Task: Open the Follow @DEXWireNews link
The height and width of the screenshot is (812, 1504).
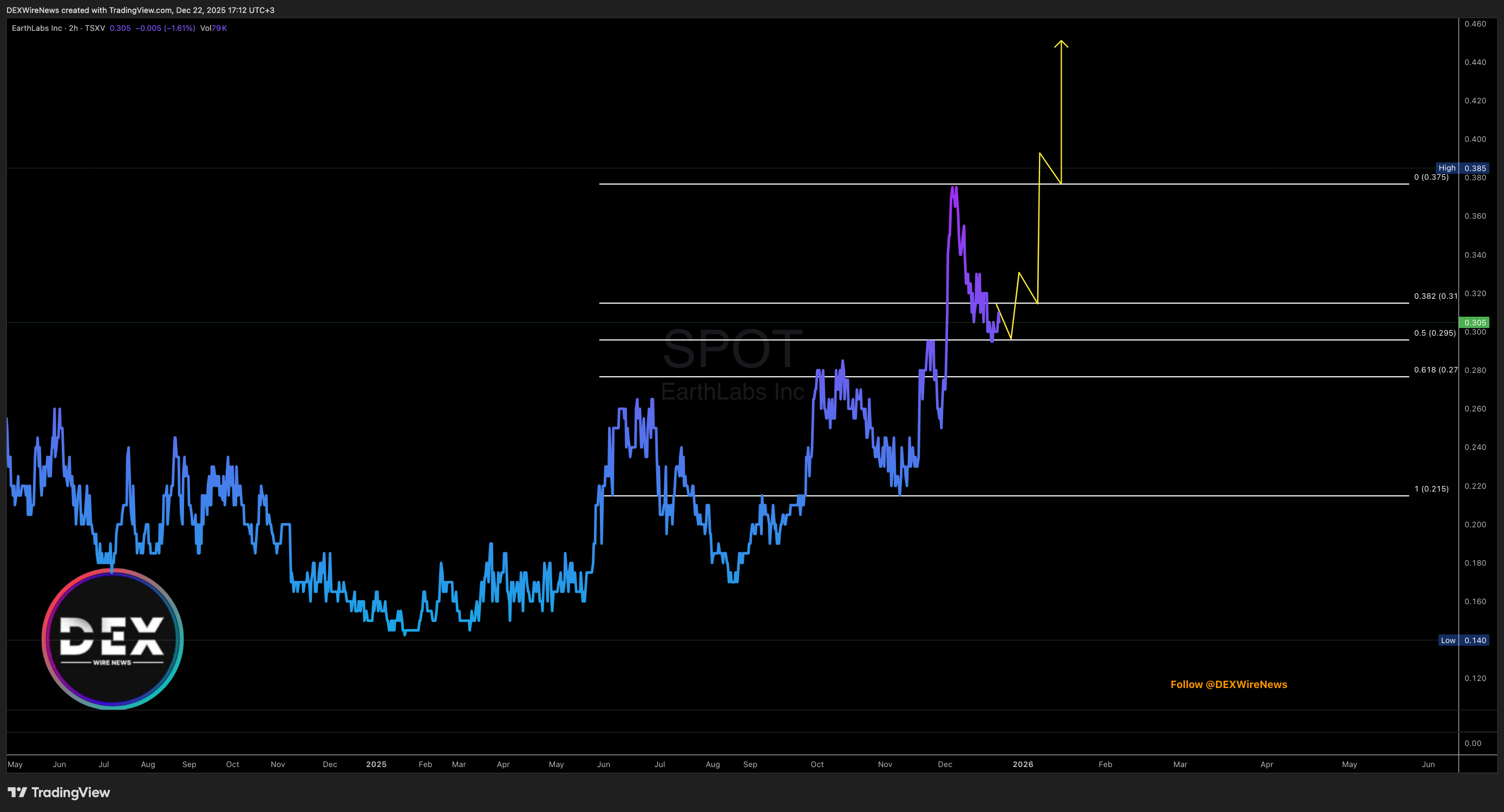Action: [1228, 684]
